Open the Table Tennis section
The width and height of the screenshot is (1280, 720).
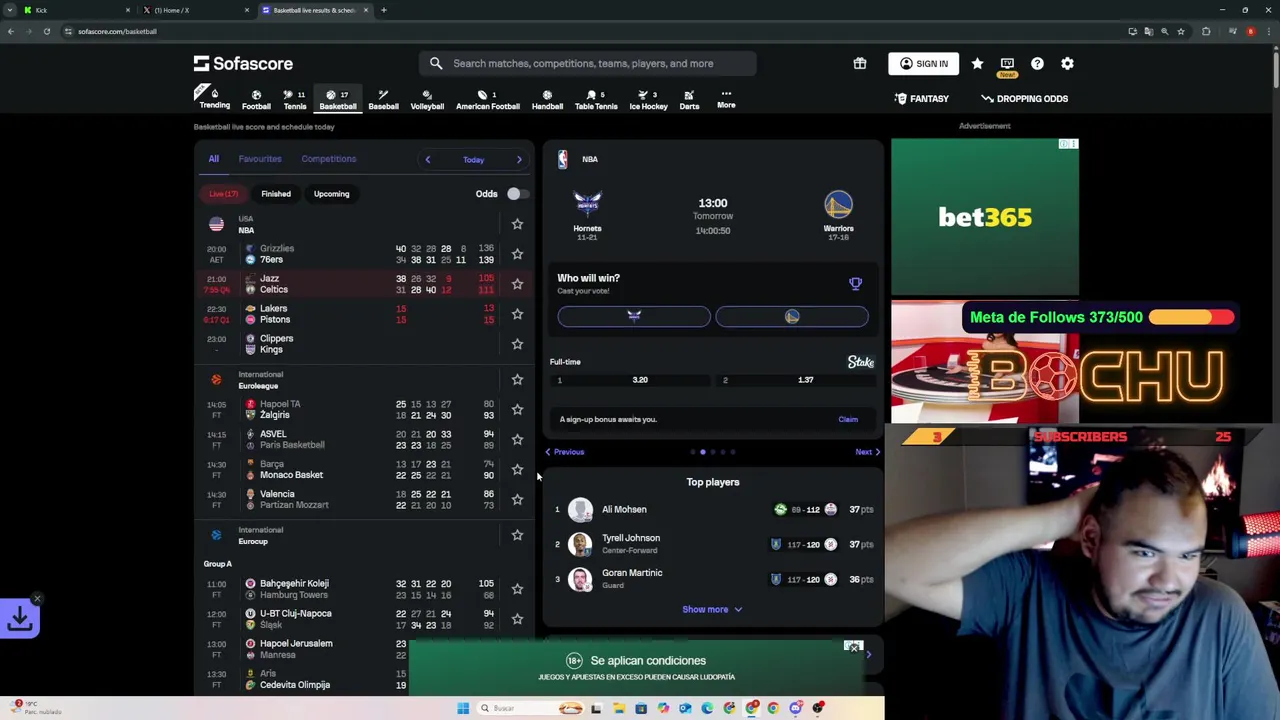596,99
